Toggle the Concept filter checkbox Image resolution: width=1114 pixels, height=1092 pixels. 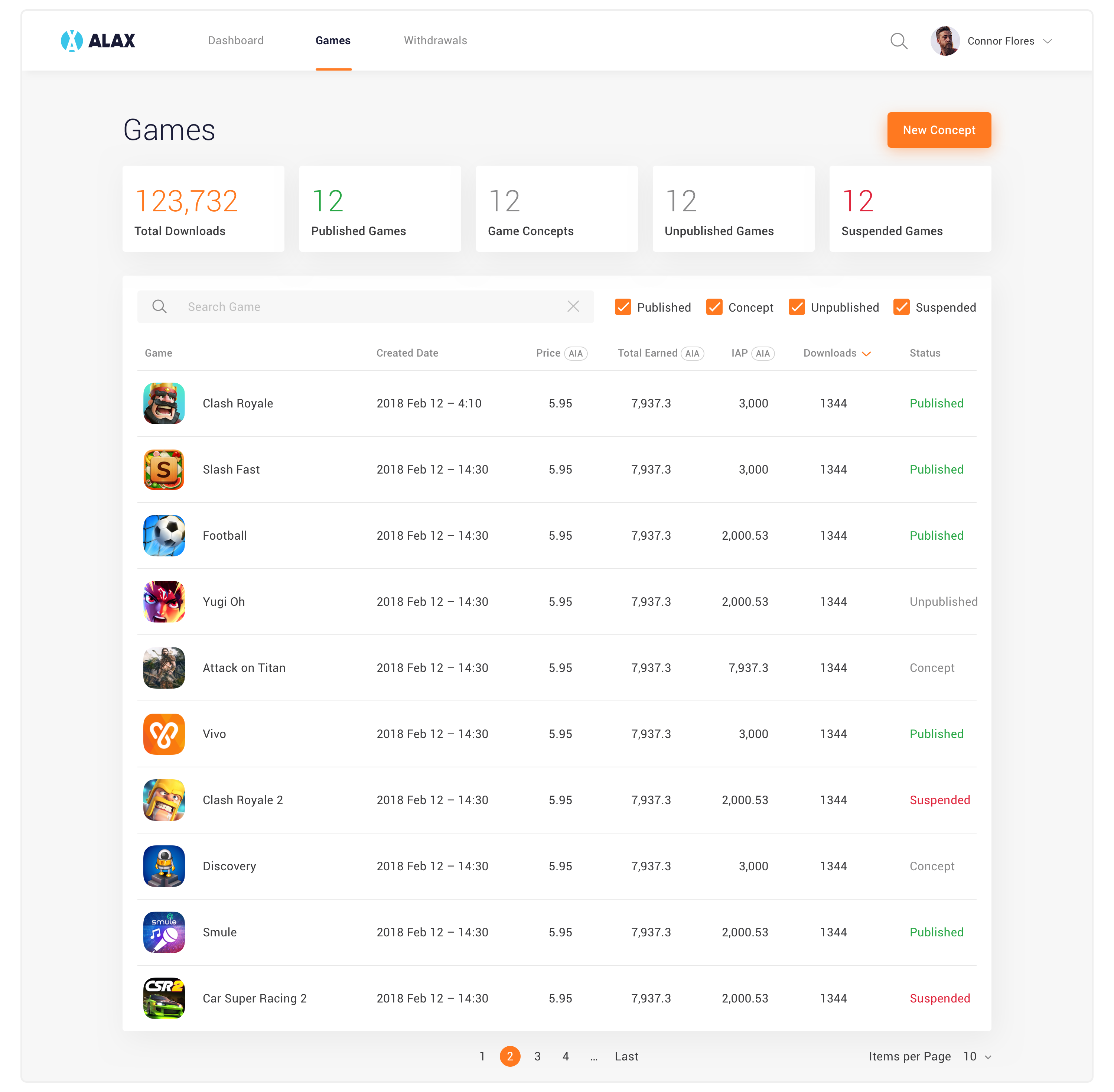coord(714,307)
